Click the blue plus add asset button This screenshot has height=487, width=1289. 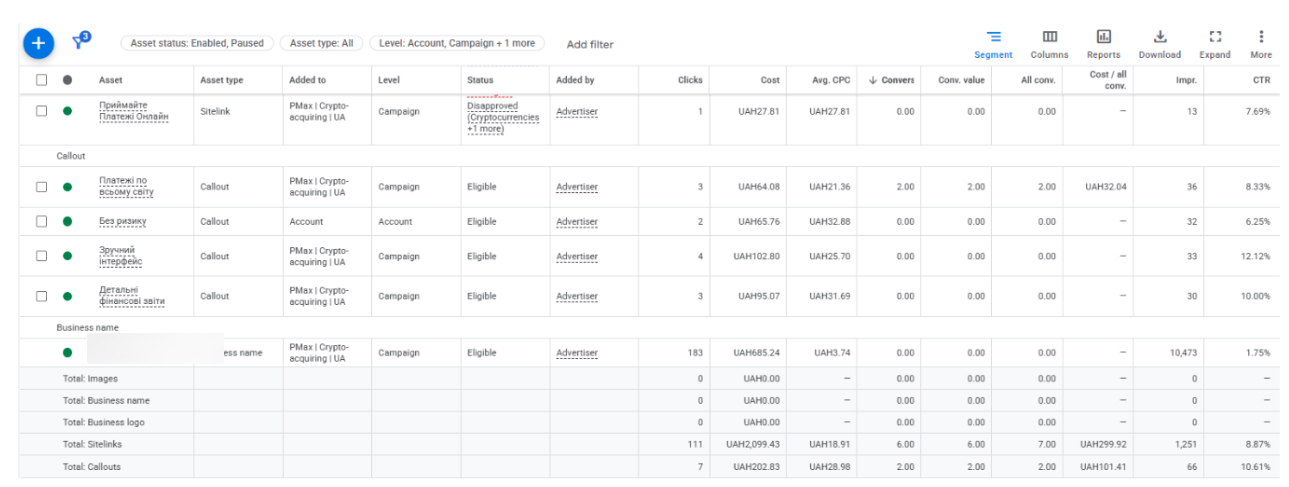pyautogui.click(x=38, y=43)
